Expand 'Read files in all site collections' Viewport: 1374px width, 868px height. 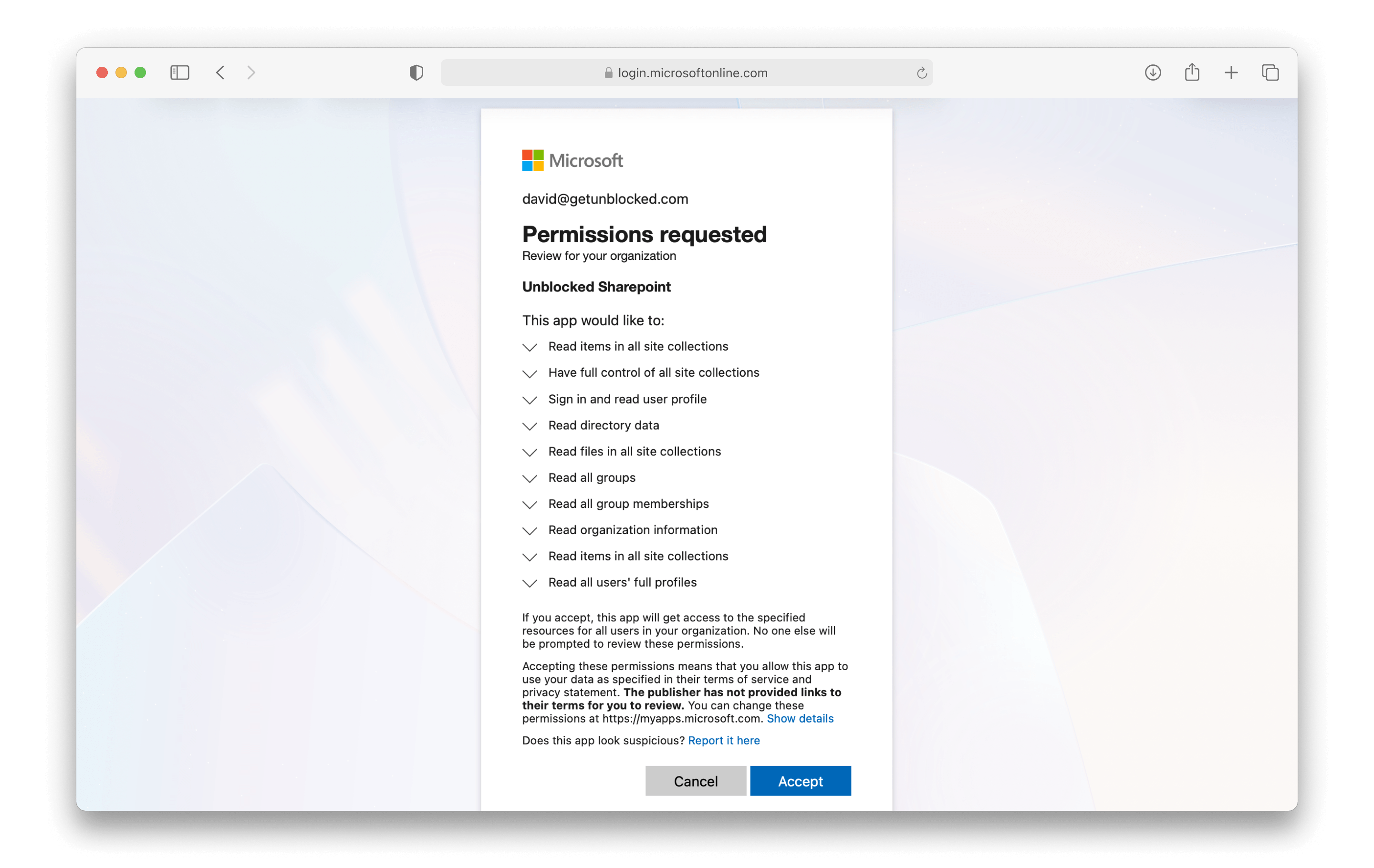point(530,452)
